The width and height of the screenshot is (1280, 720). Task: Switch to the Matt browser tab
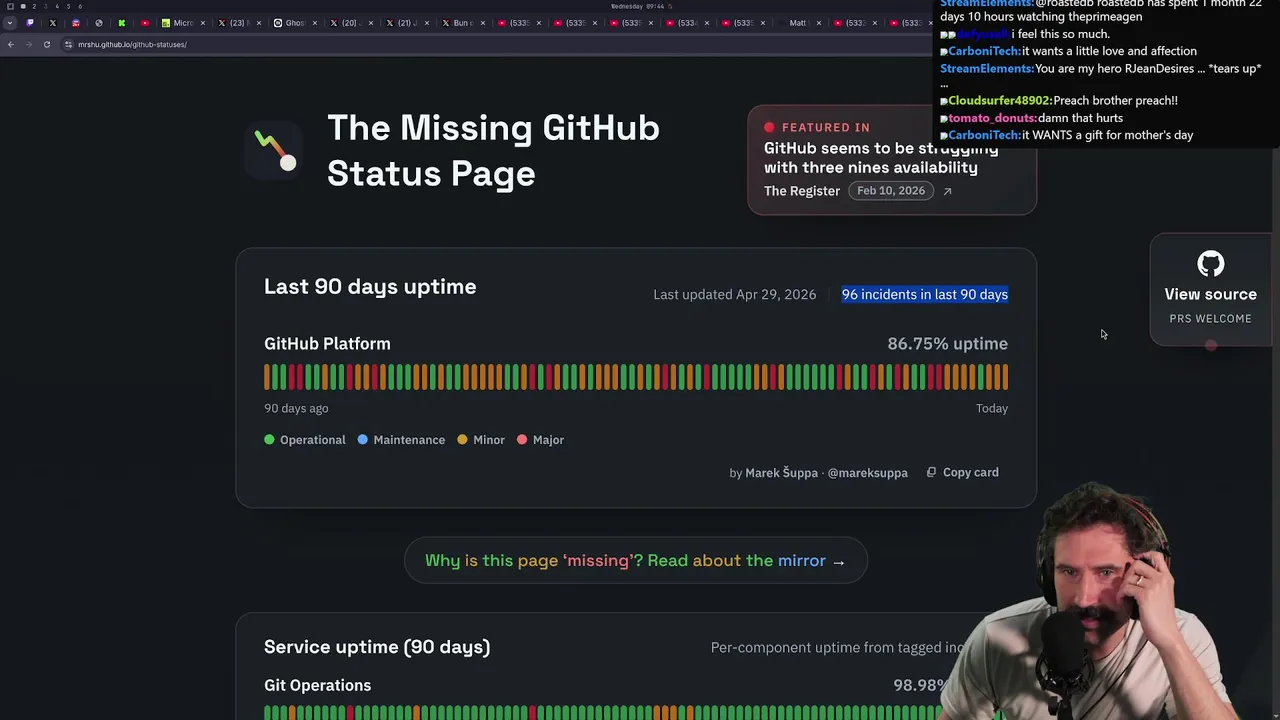[798, 23]
